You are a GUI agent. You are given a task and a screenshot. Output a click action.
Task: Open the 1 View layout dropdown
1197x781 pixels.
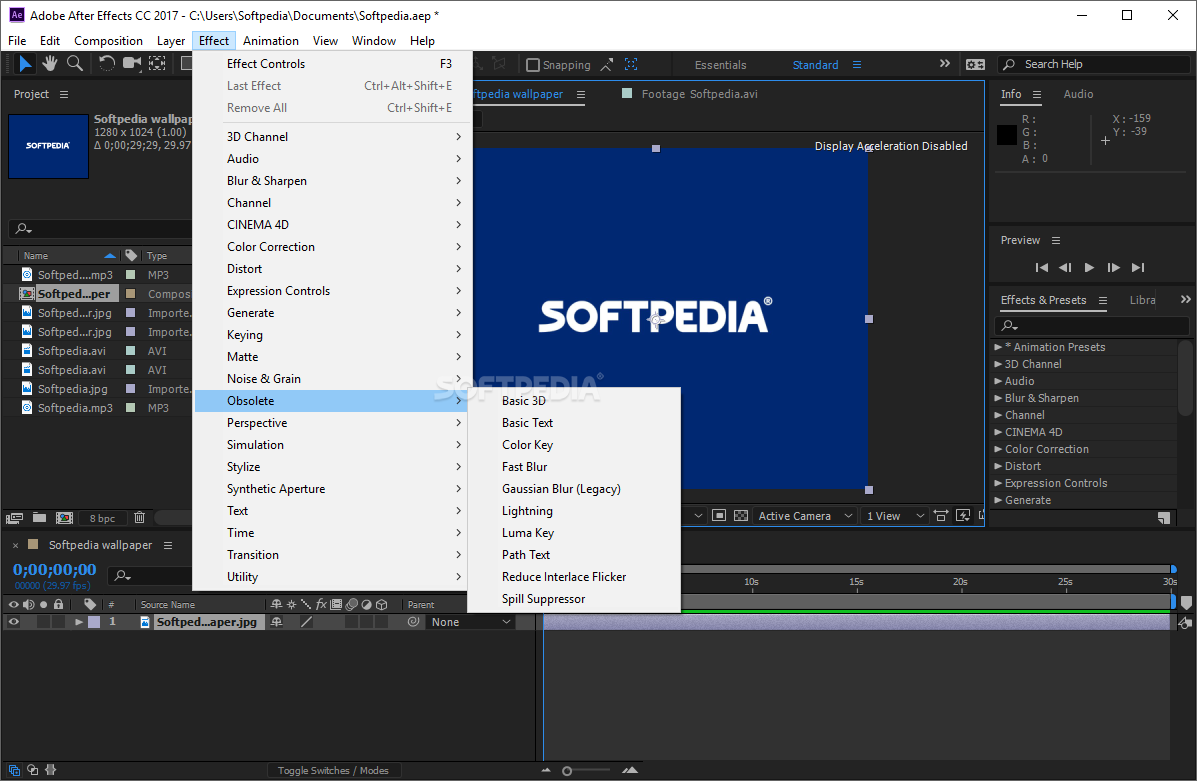(895, 516)
